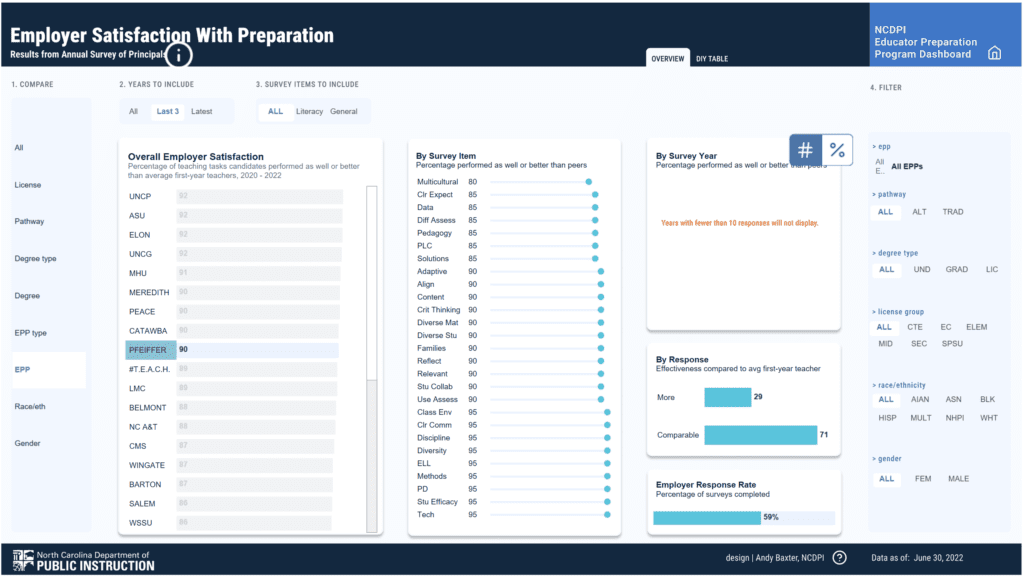Select the PFEIFFER row
Image resolution: width=1024 pixels, height=576 pixels.
tap(232, 350)
